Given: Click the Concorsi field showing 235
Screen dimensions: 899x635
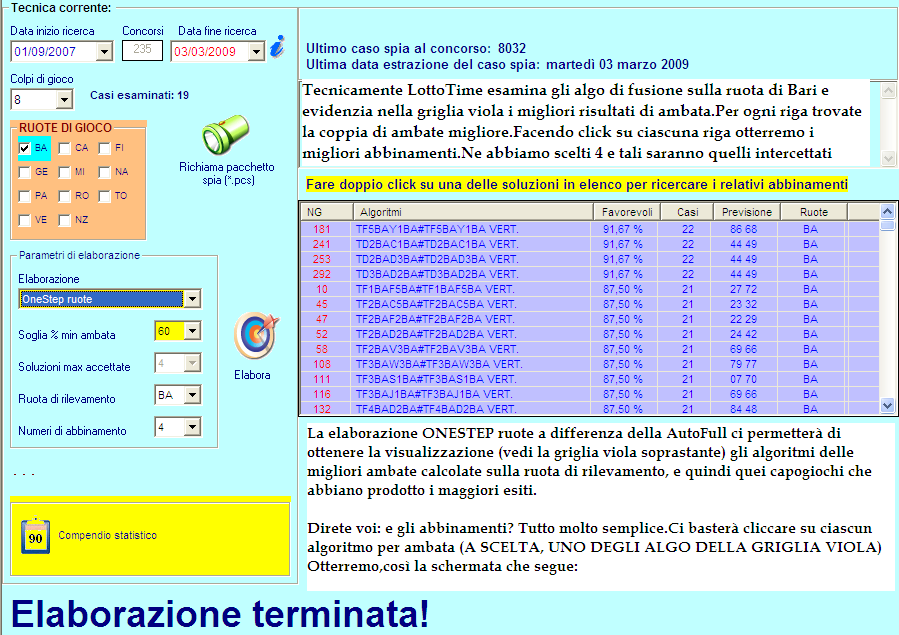Looking at the screenshot, I should 142,50.
